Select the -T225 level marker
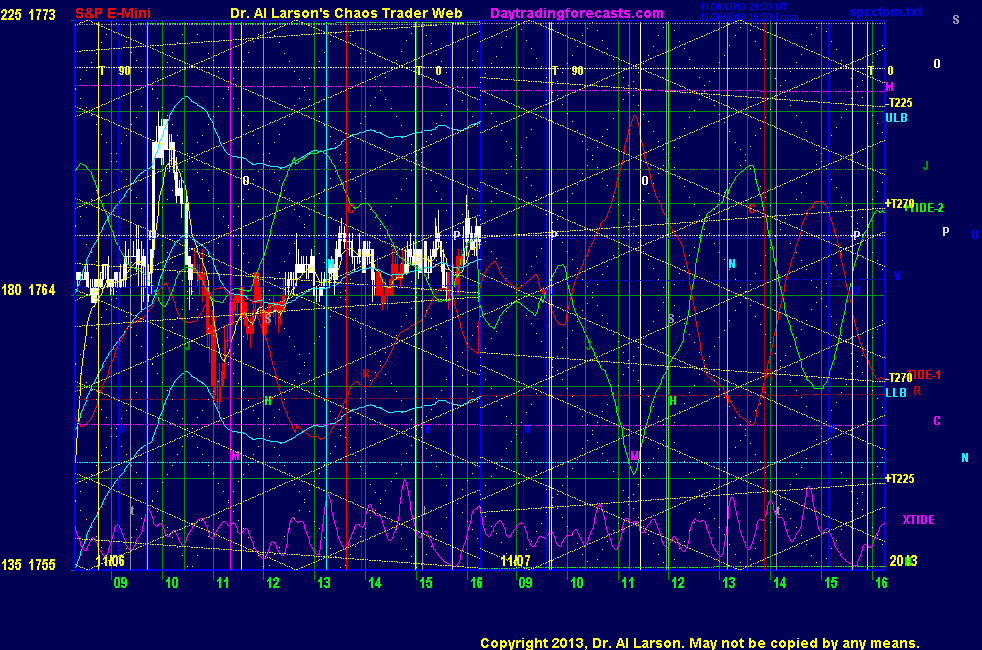This screenshot has height=650, width=982. (899, 103)
